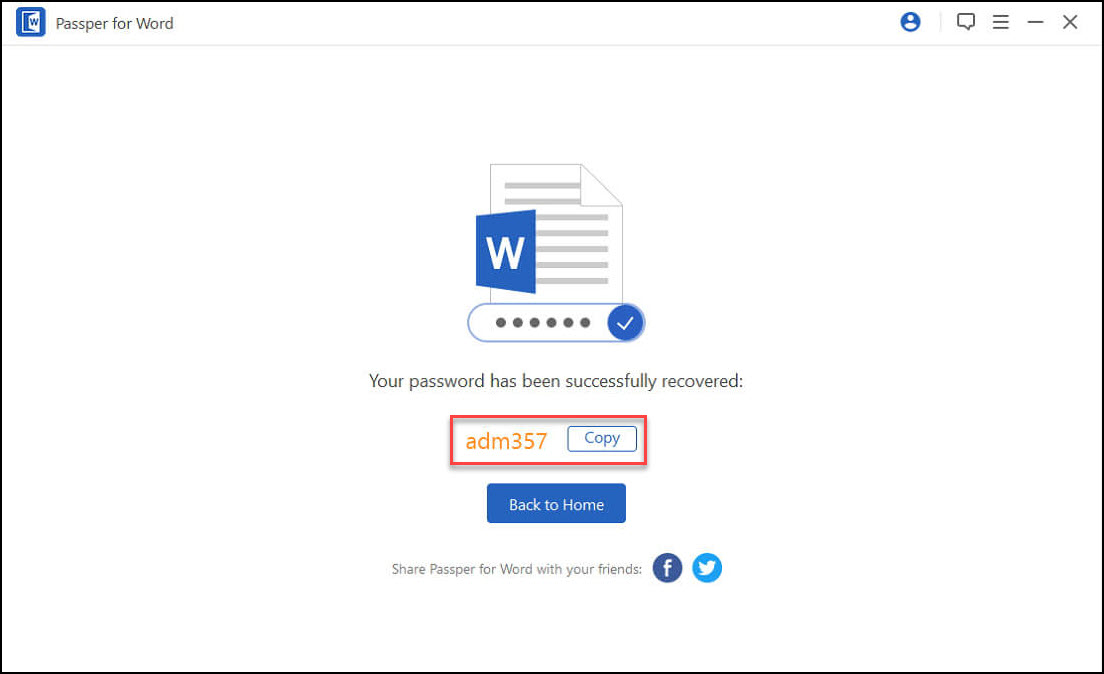Share on Facebook

667,568
